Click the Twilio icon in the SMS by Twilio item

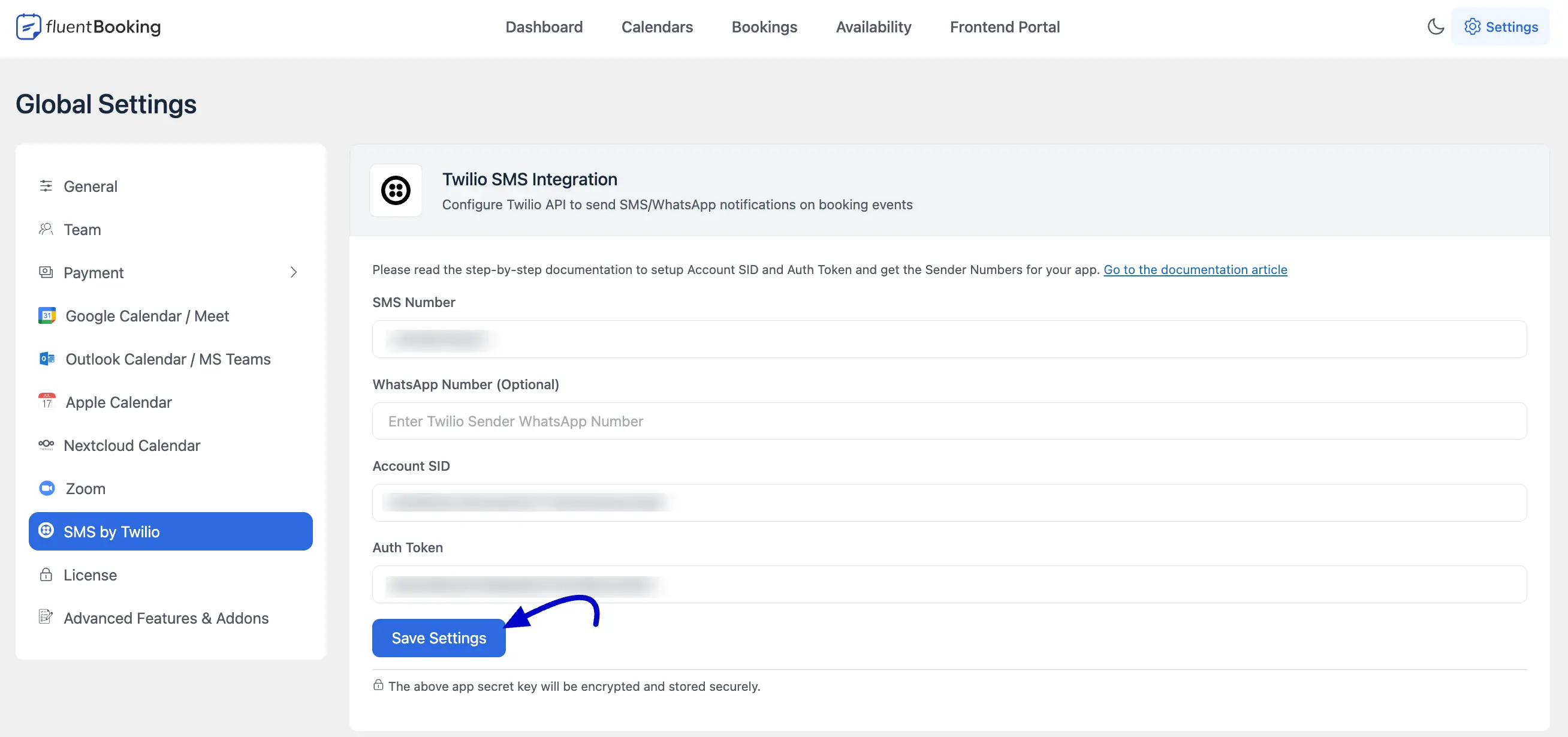pos(46,530)
